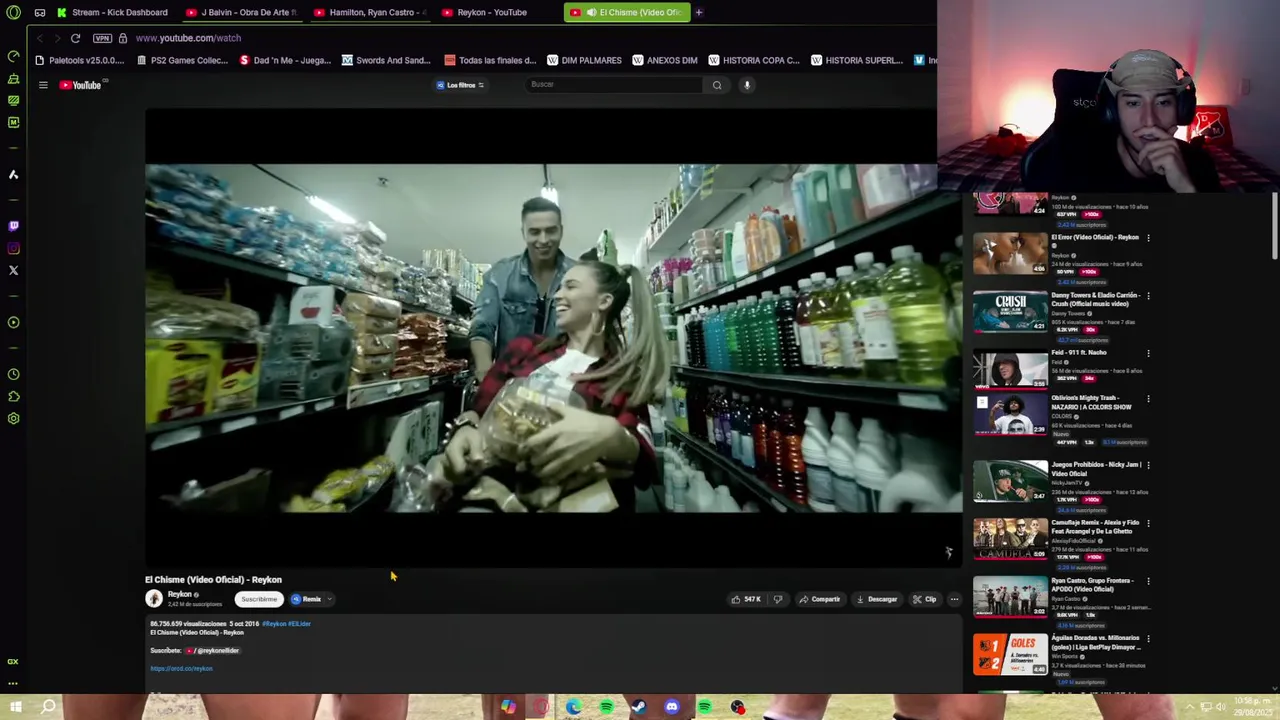Screen dimensions: 1280x720
Task: Open GX Control speedometer icon in sidebar
Action: click(x=13, y=56)
